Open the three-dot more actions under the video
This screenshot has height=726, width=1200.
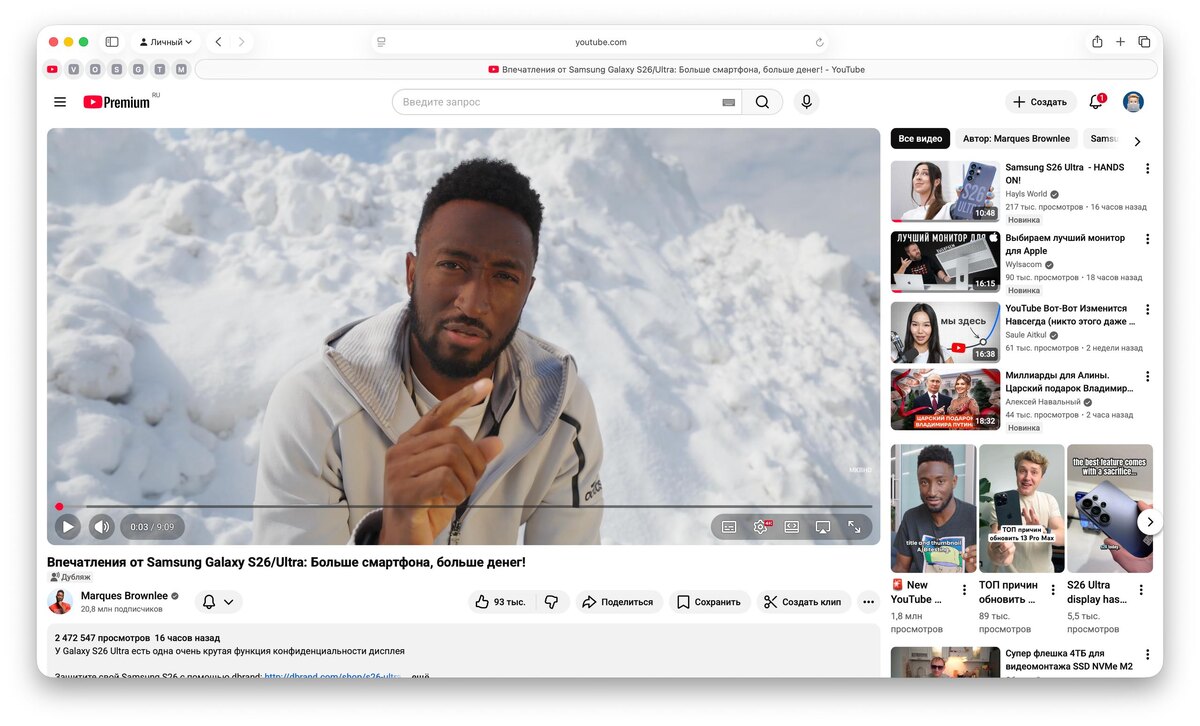[868, 602]
